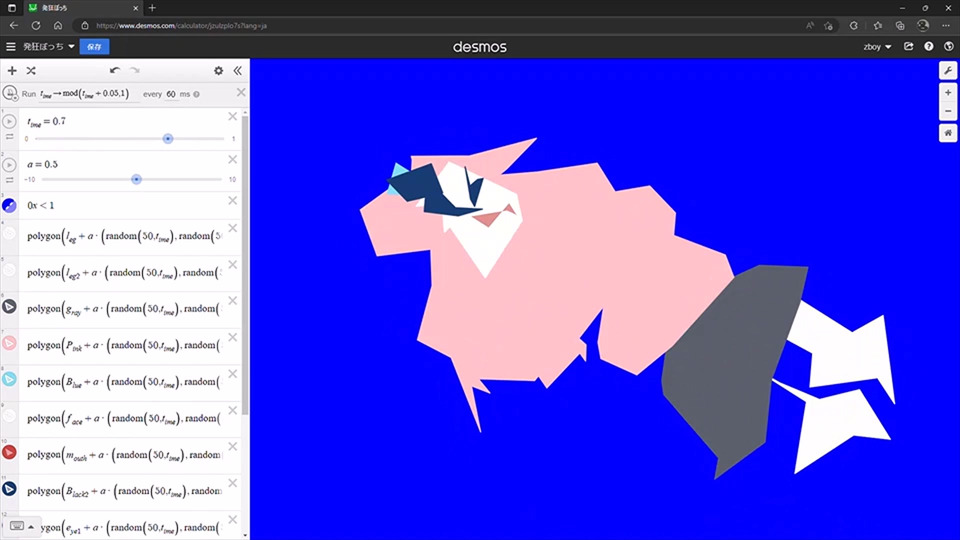The width and height of the screenshot is (960, 540).
Task: Delete the 0x < 1 expression
Action: click(x=233, y=201)
